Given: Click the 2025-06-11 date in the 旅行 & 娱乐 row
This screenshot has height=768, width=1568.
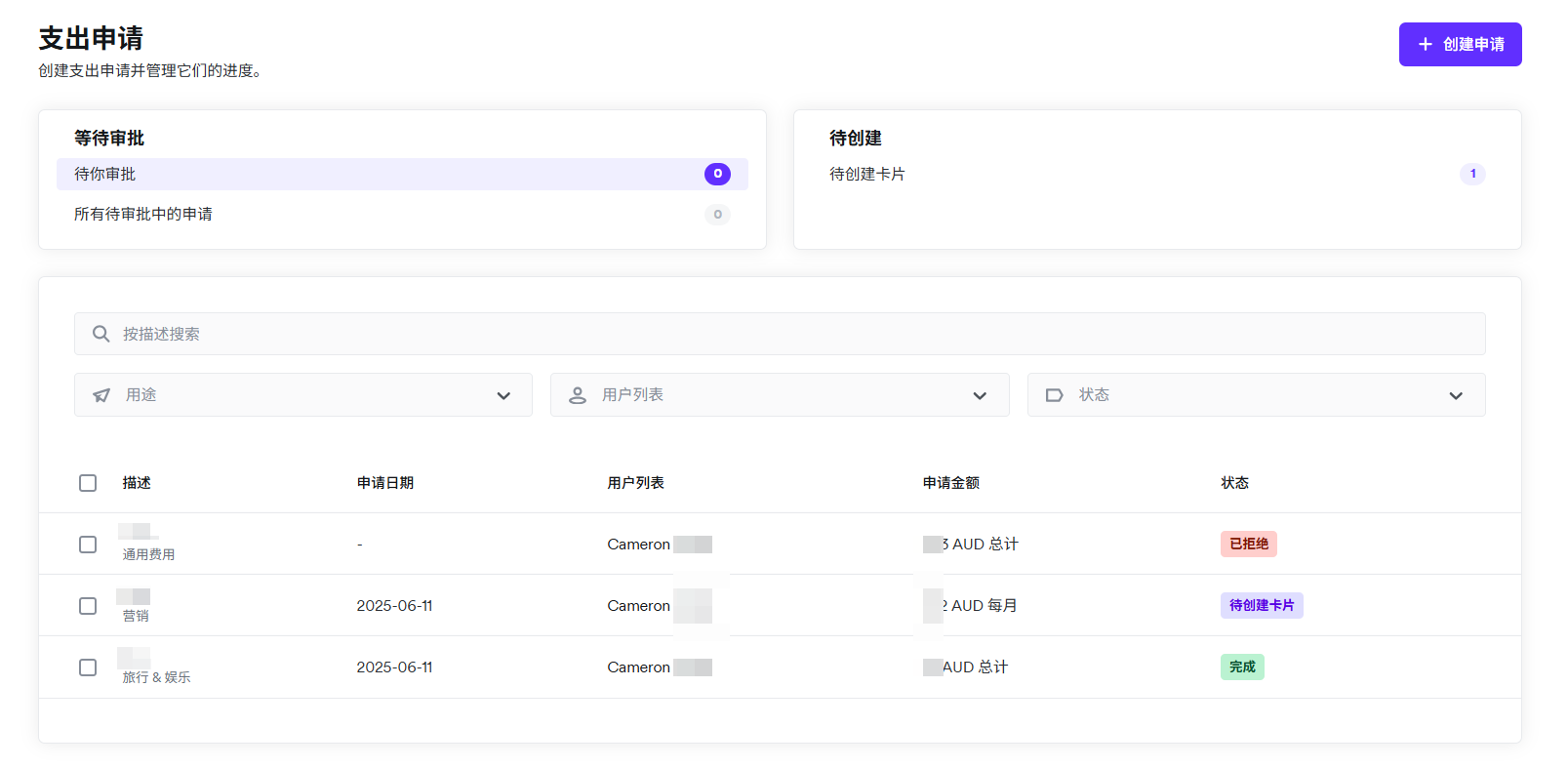Looking at the screenshot, I should [394, 667].
